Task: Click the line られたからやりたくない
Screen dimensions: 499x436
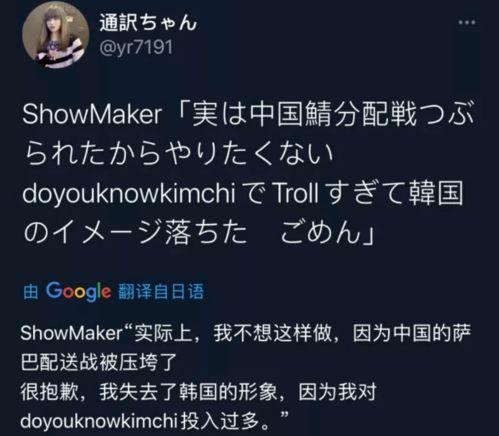Action: point(179,154)
